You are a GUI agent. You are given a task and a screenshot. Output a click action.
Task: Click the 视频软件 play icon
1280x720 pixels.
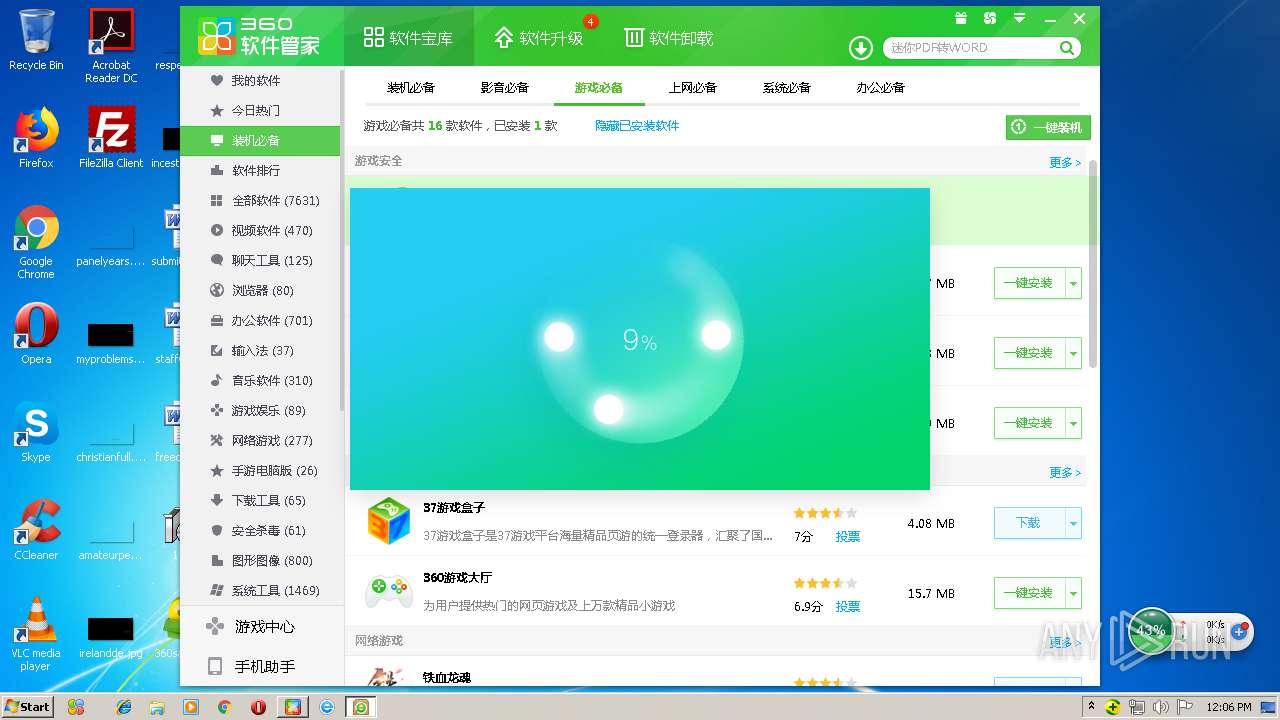[x=216, y=230]
